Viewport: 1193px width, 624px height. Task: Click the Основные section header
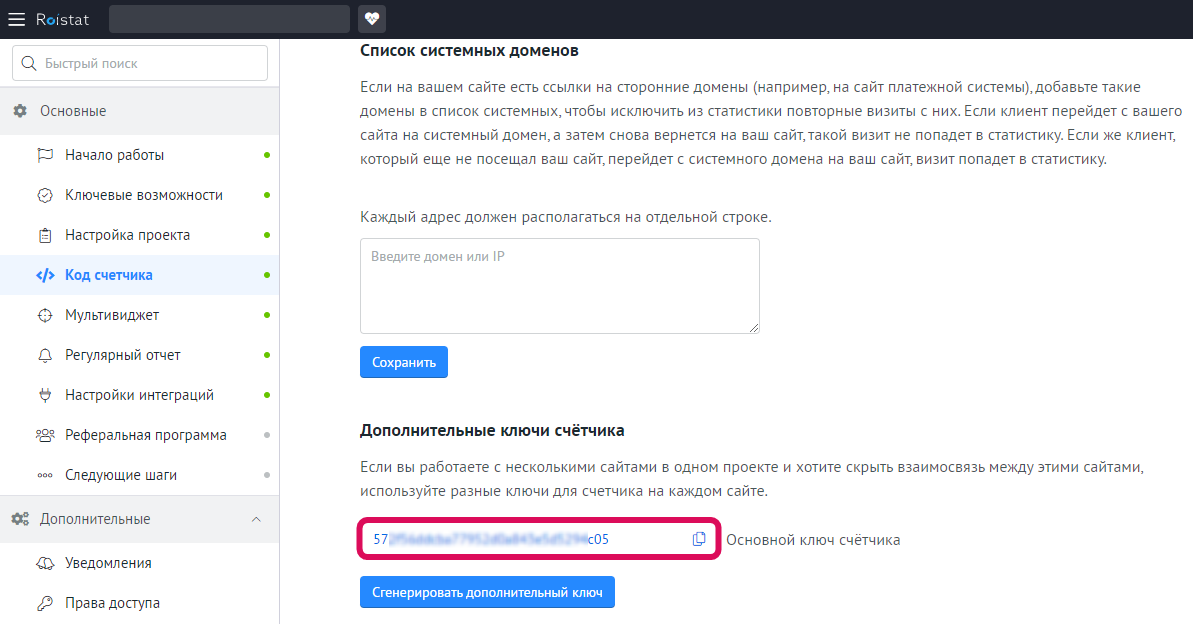point(73,111)
